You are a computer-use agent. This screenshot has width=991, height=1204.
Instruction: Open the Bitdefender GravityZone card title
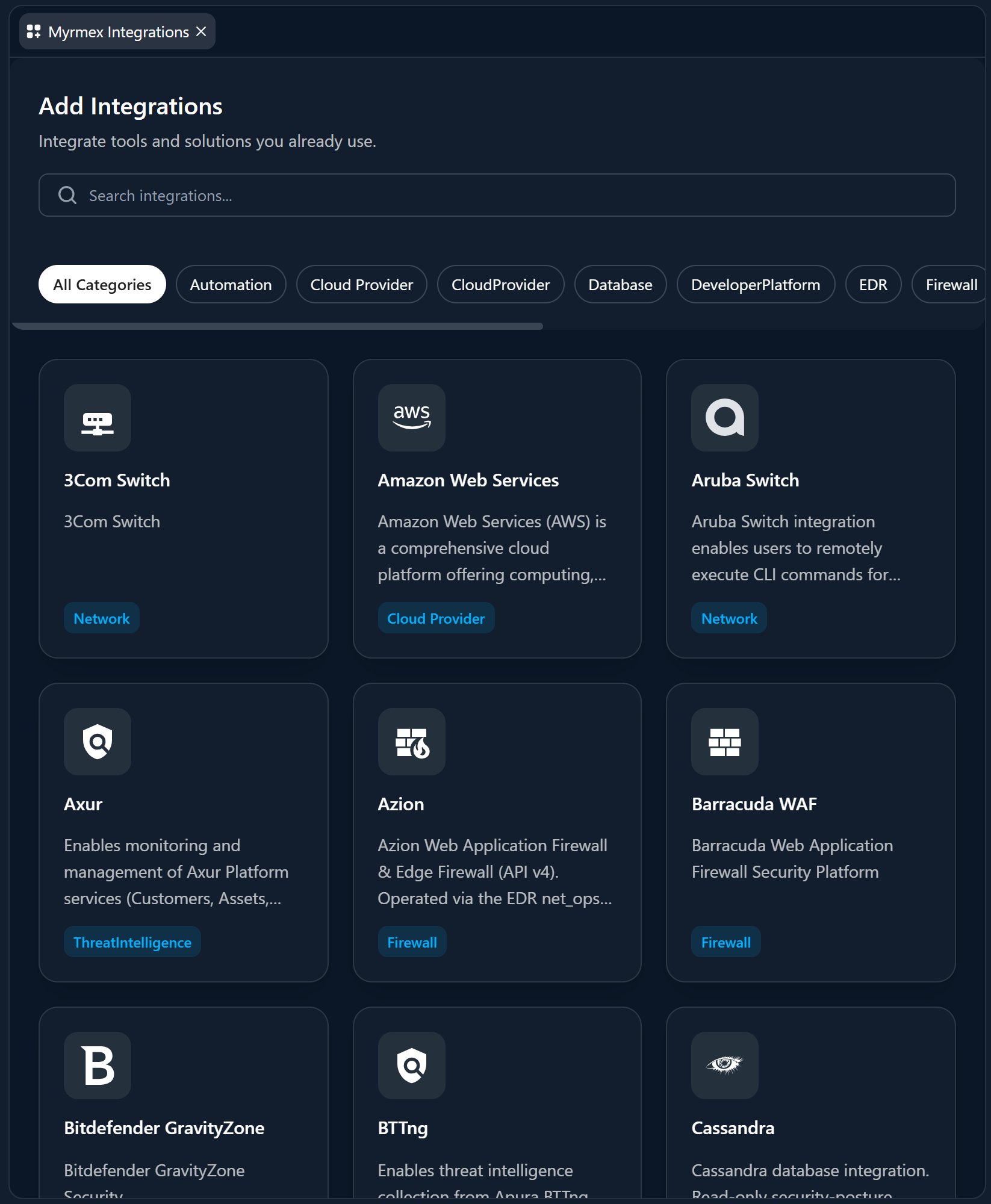click(164, 1128)
